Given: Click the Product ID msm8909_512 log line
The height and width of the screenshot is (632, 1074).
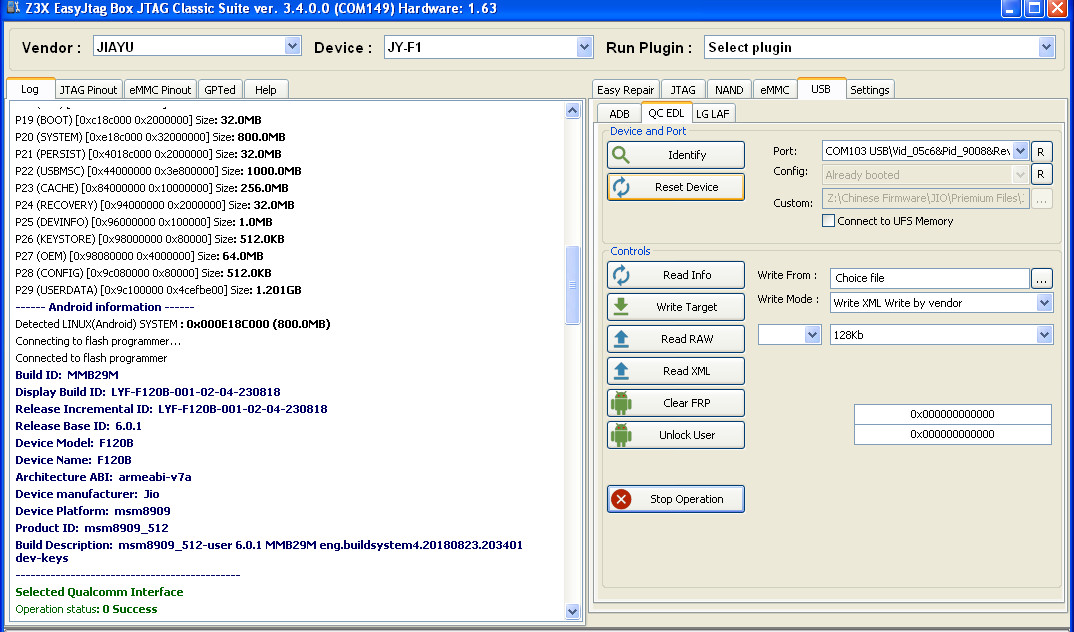Looking at the screenshot, I should pyautogui.click(x=92, y=529).
